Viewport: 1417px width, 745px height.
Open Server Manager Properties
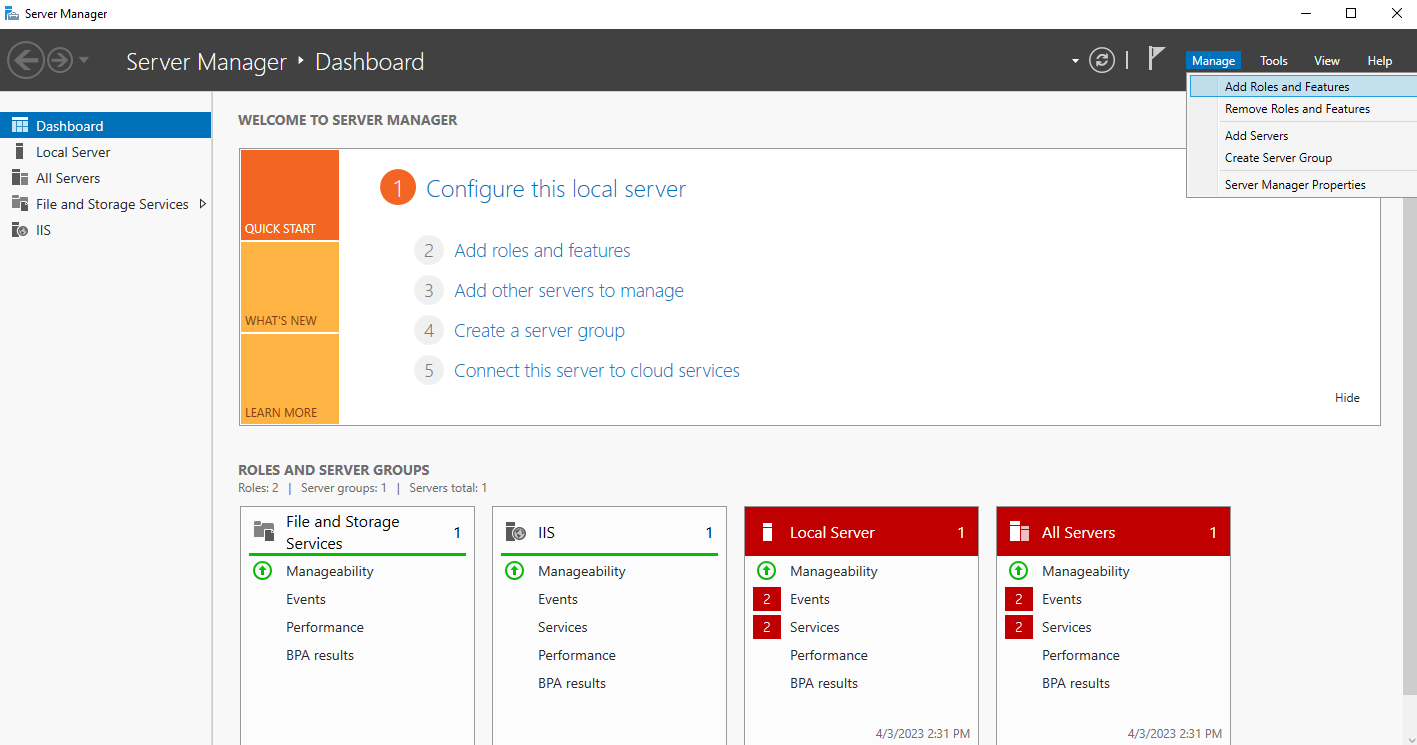coord(1303,185)
